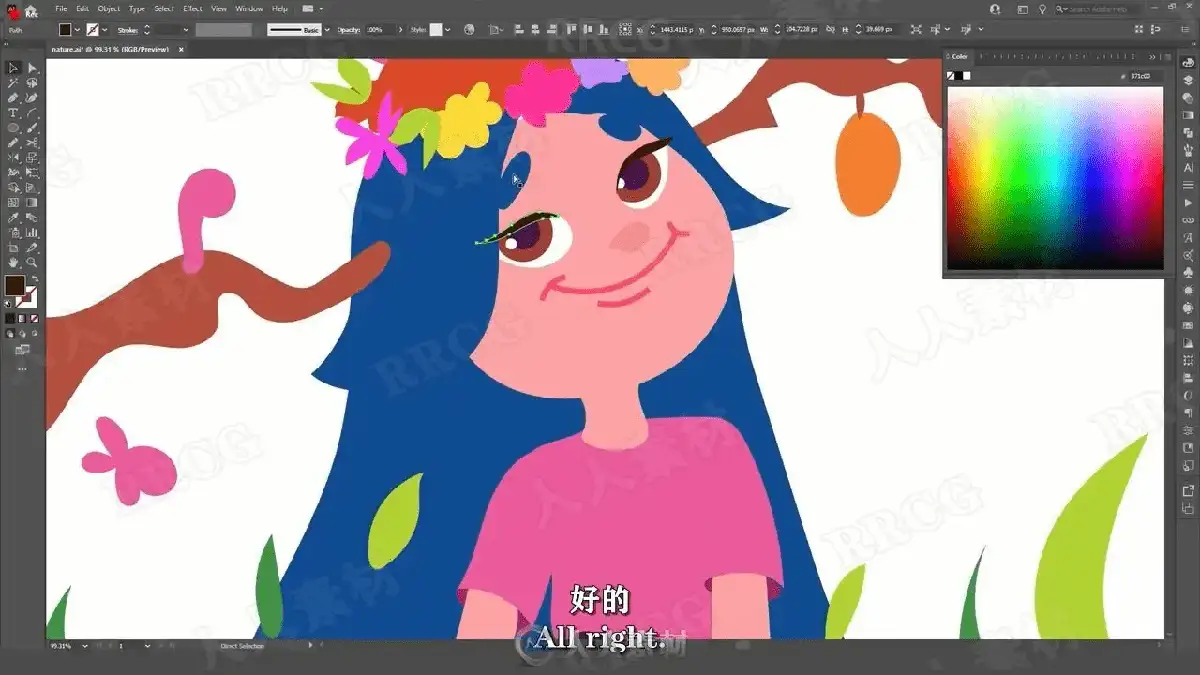
Task: Open Recolor Artwork from the control bar
Action: (x=469, y=30)
